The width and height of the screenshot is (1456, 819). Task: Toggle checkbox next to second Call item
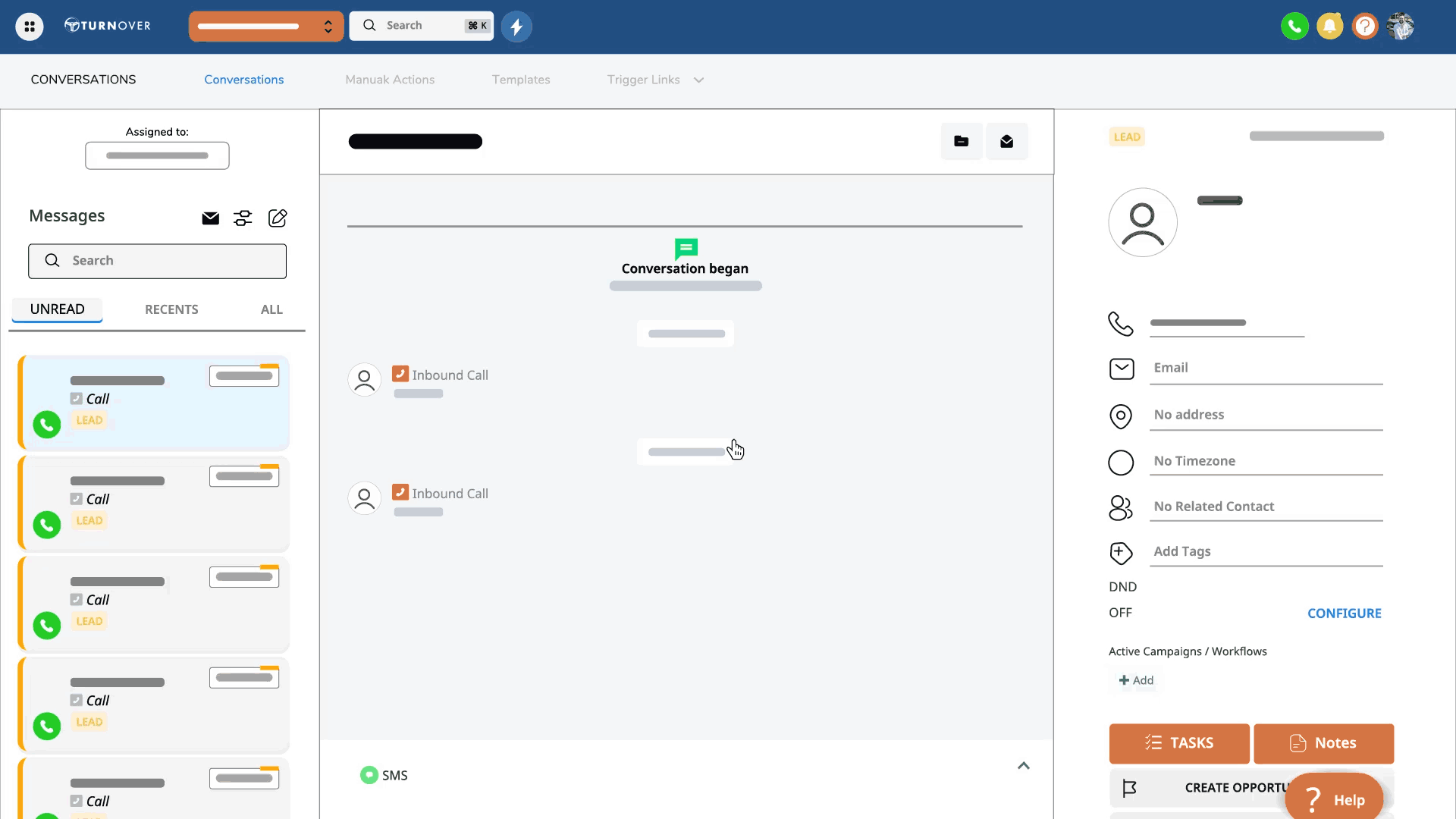pos(77,499)
